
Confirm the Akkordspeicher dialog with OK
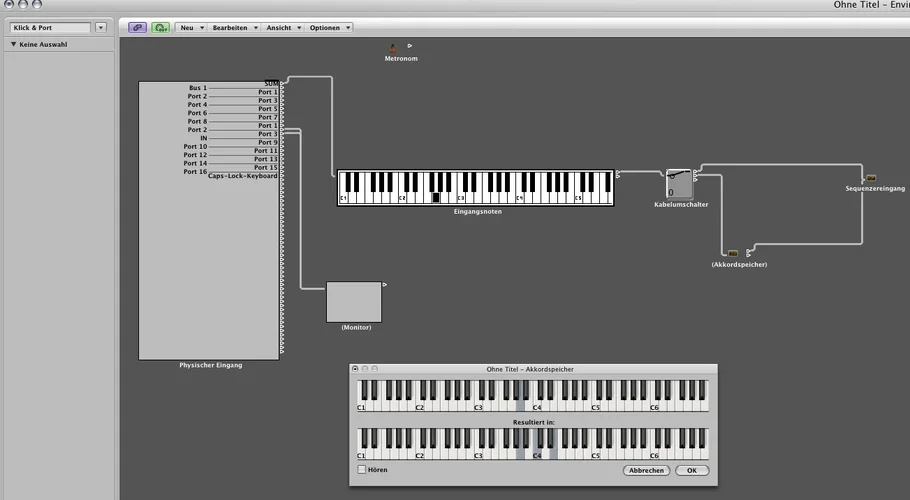click(x=692, y=470)
